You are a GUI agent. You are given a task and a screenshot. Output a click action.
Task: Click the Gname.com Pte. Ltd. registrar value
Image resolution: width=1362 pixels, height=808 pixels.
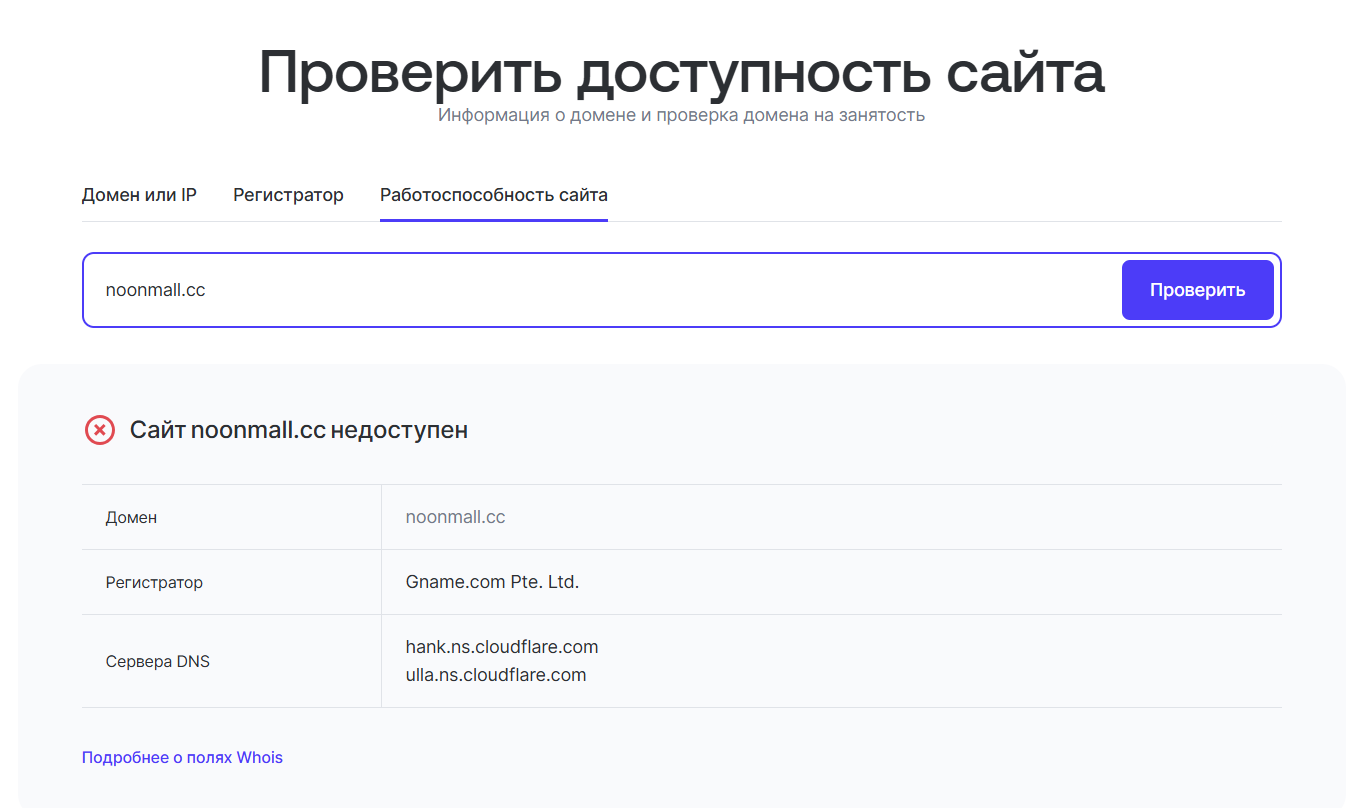(x=492, y=581)
